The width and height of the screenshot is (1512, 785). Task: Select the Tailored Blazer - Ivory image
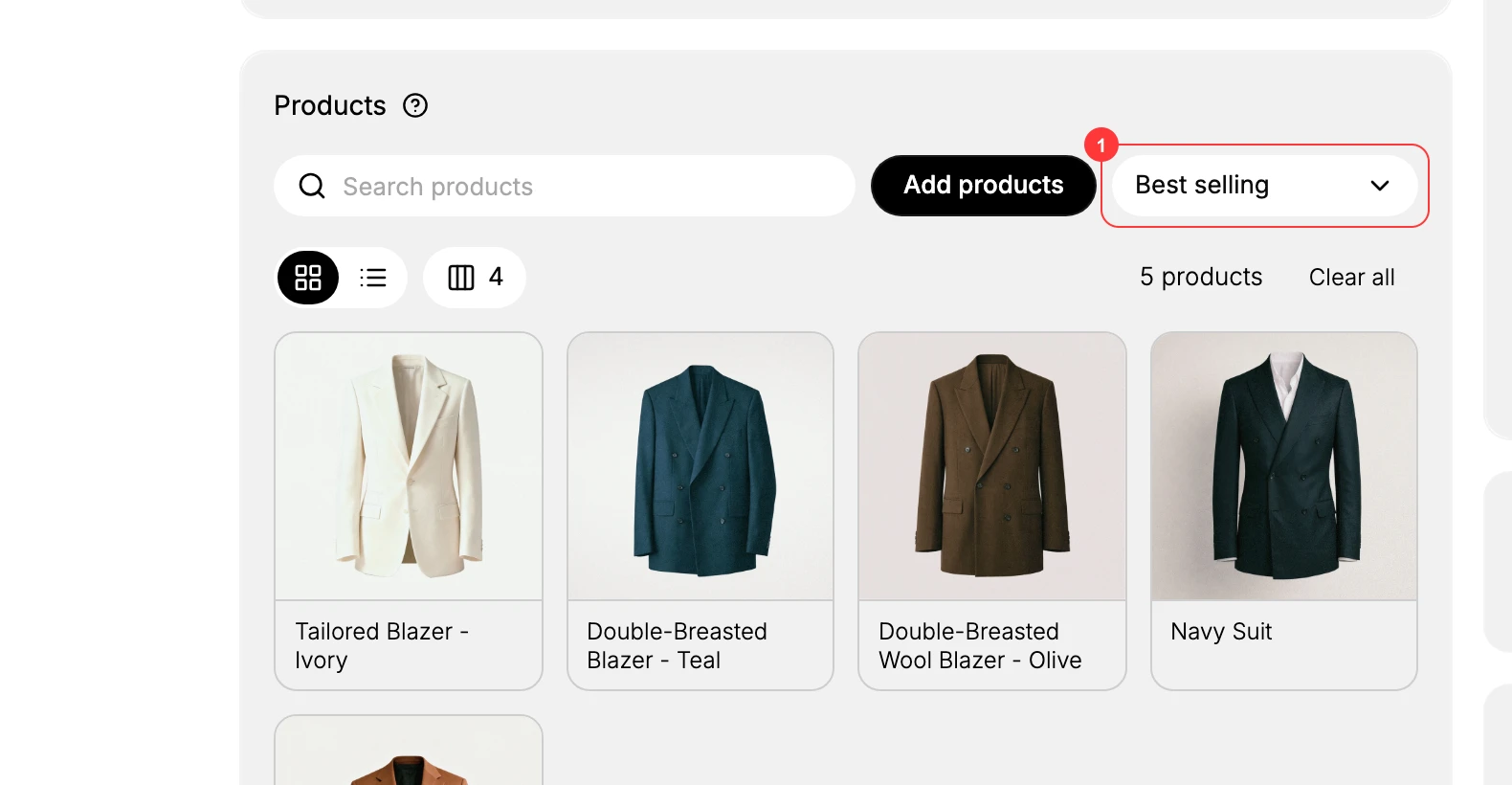click(409, 466)
